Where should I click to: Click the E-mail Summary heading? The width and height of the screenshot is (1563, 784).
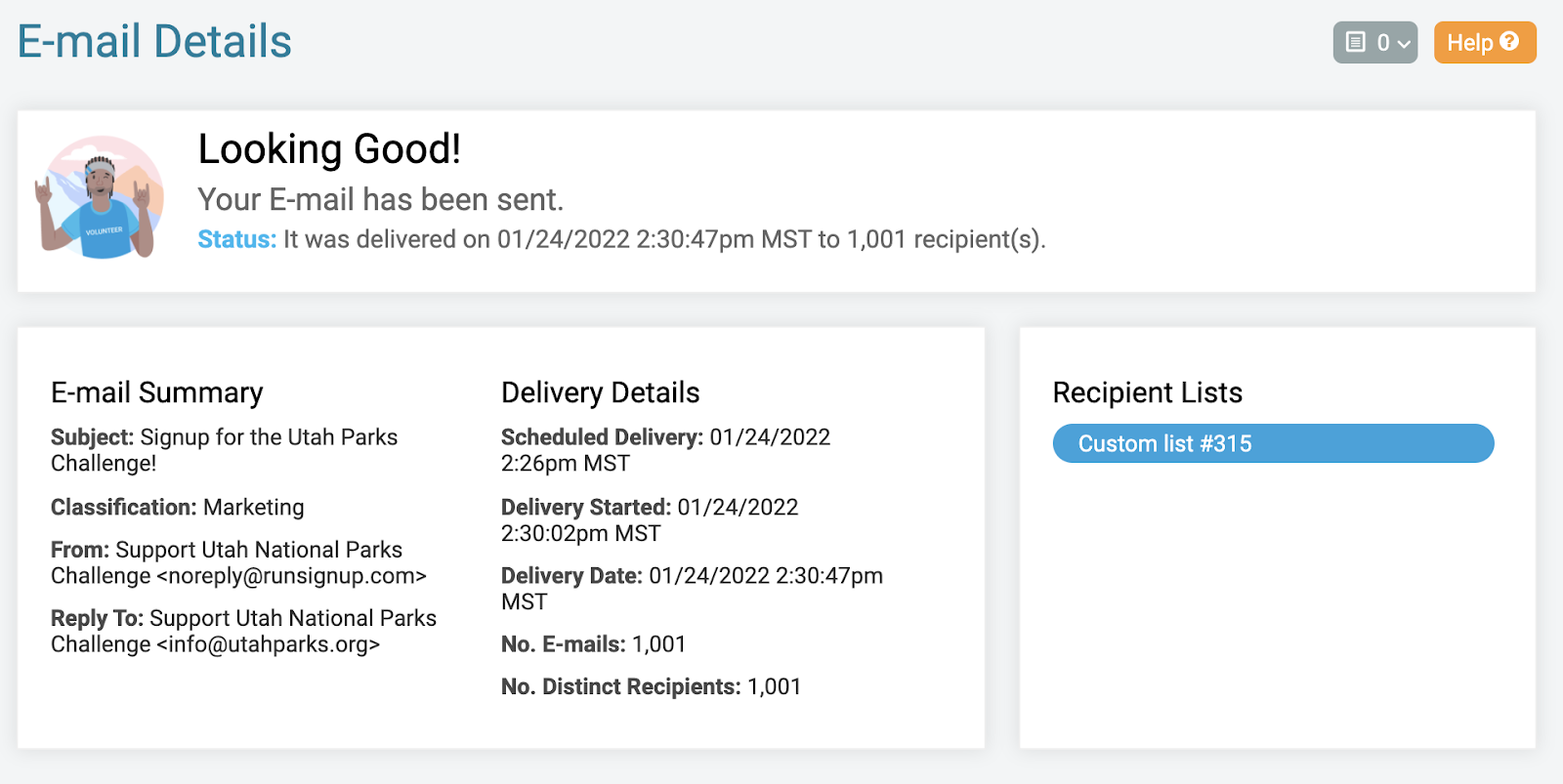coord(157,392)
